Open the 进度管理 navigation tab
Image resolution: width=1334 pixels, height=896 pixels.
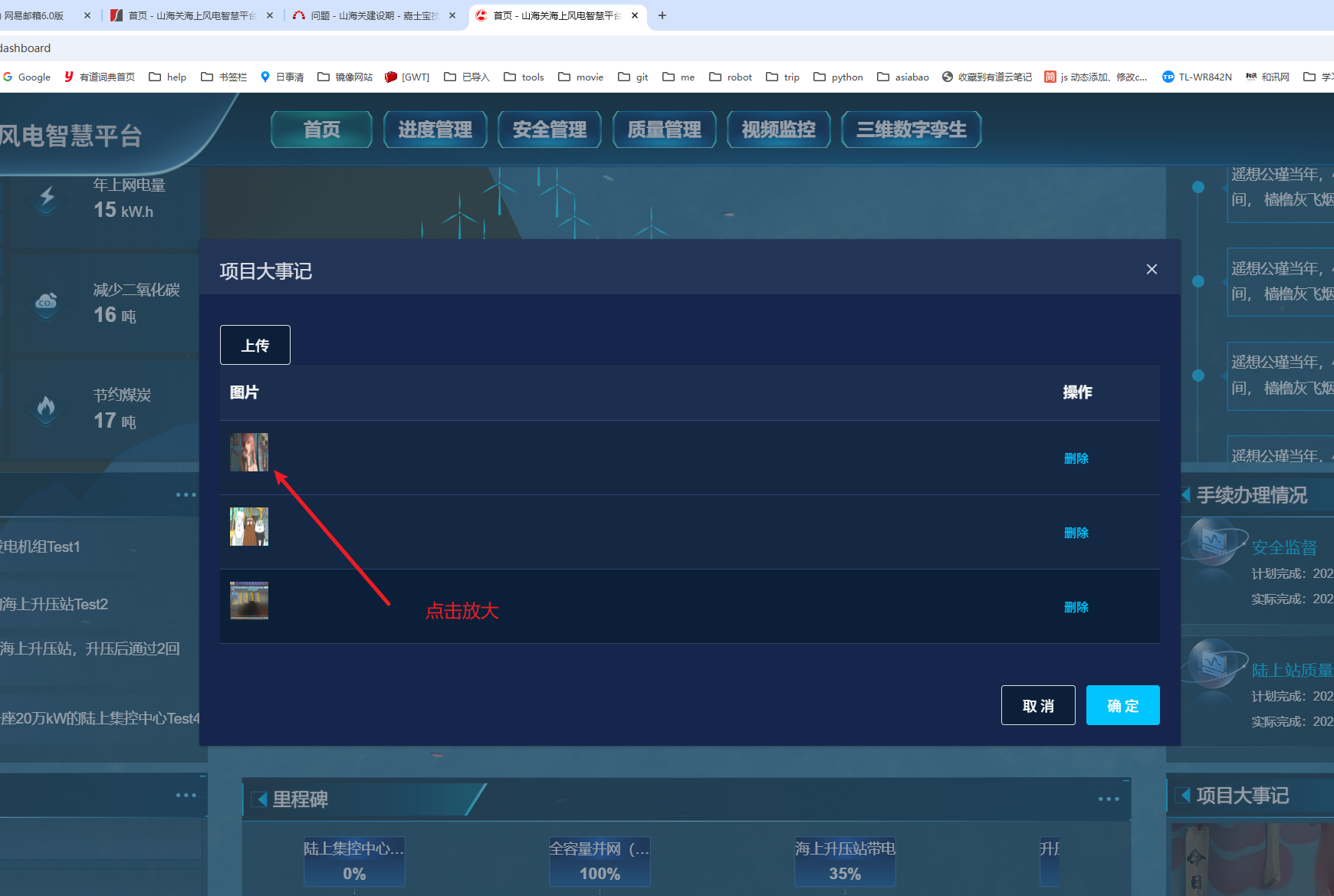pos(435,130)
